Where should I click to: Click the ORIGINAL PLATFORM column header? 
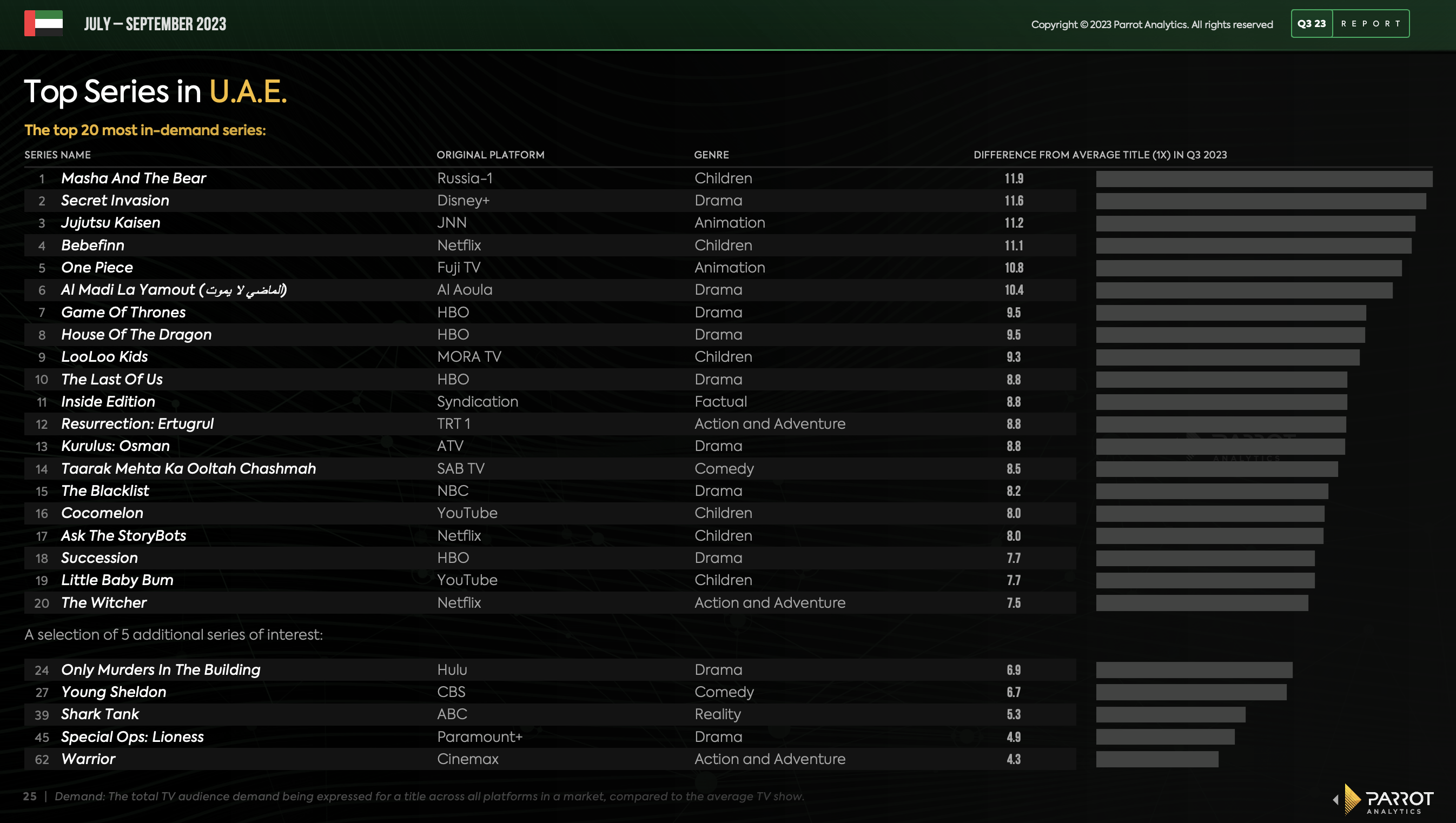point(490,155)
